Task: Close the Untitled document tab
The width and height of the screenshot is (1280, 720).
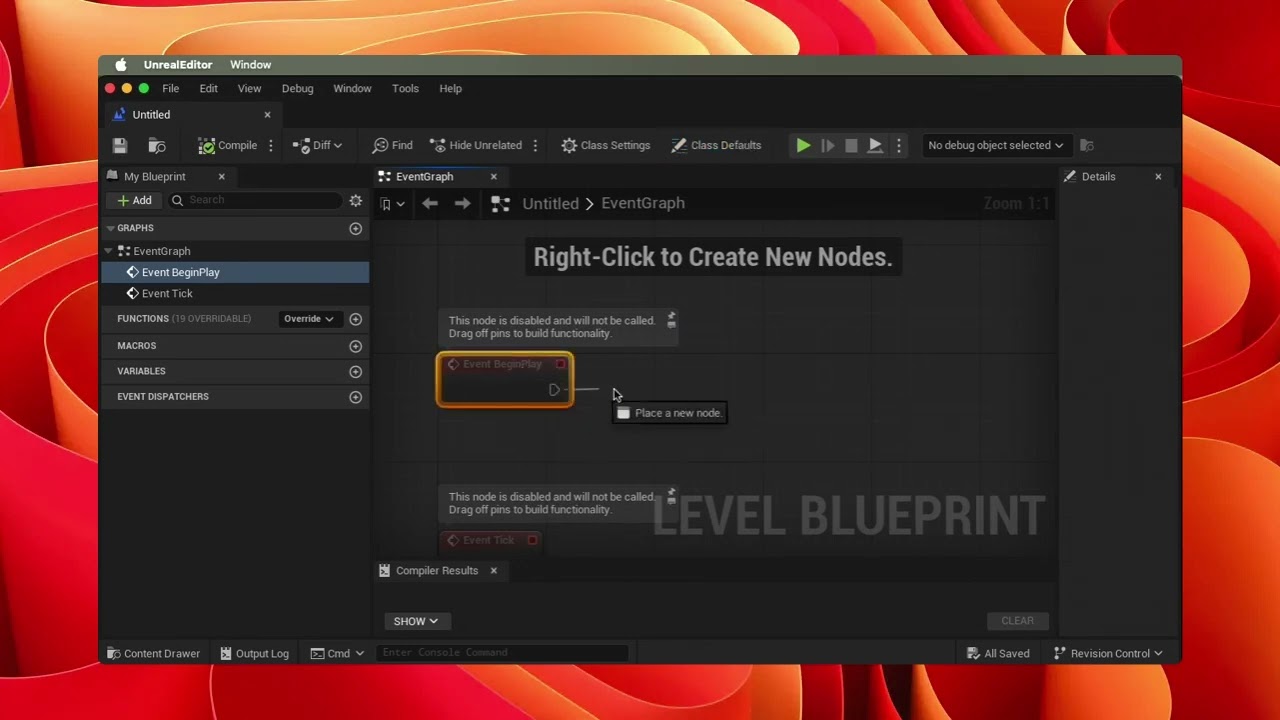Action: tap(267, 115)
